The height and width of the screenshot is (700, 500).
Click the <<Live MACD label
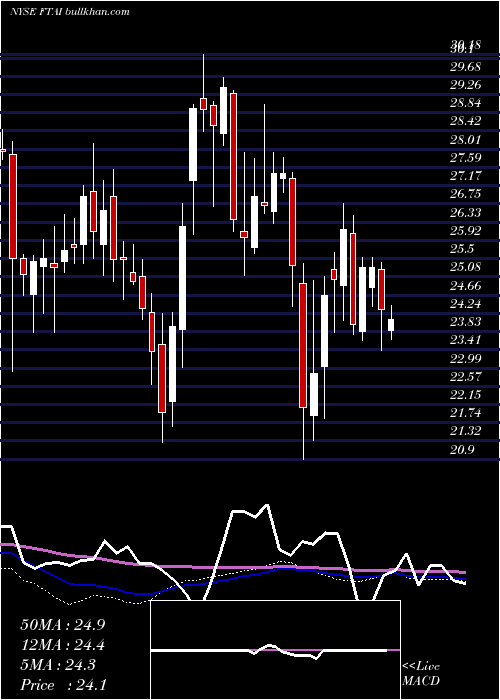click(x=421, y=673)
